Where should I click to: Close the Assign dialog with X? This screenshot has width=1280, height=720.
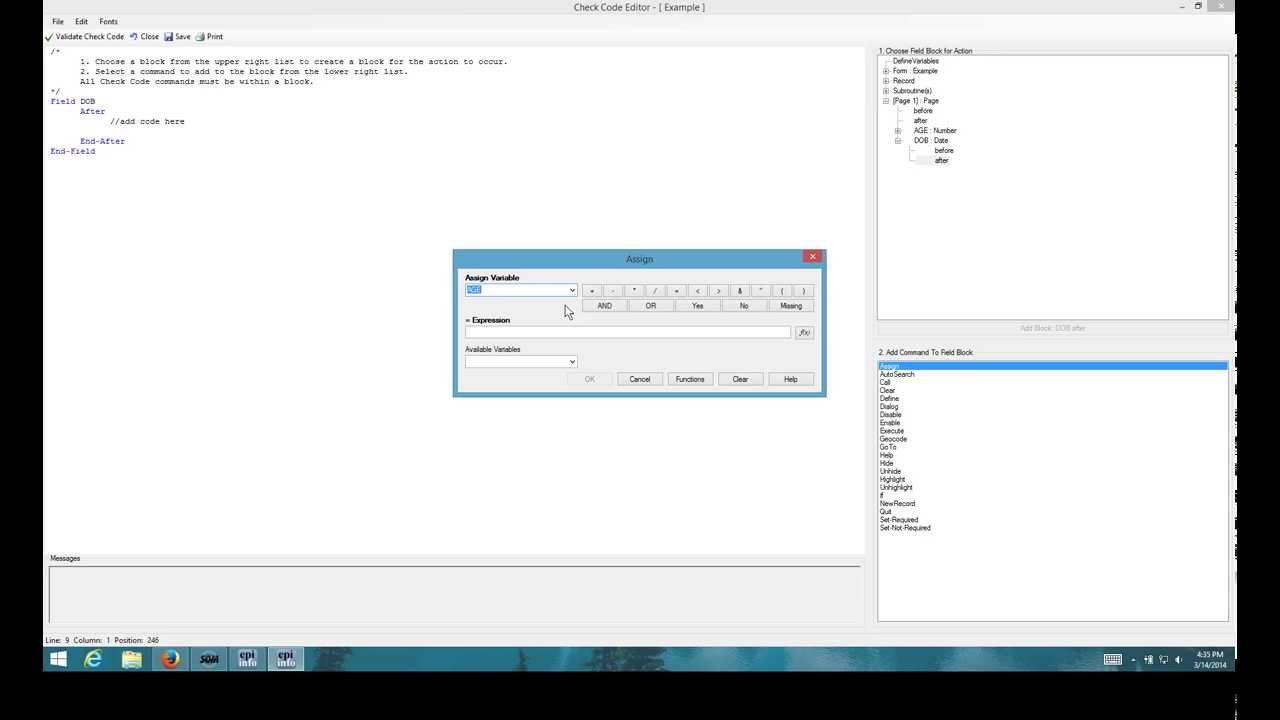point(813,257)
